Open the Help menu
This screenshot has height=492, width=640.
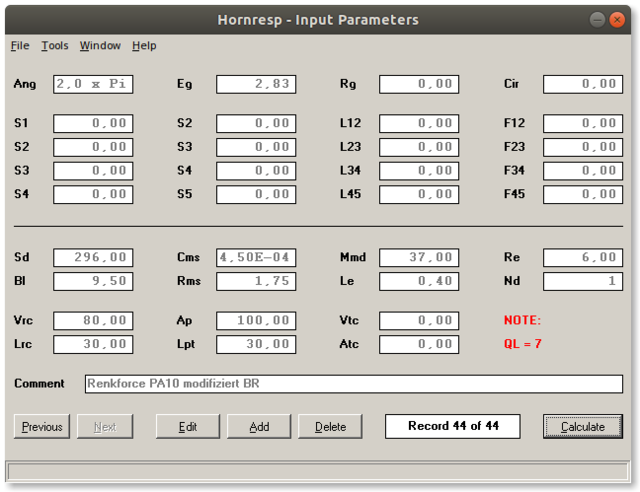click(x=144, y=45)
